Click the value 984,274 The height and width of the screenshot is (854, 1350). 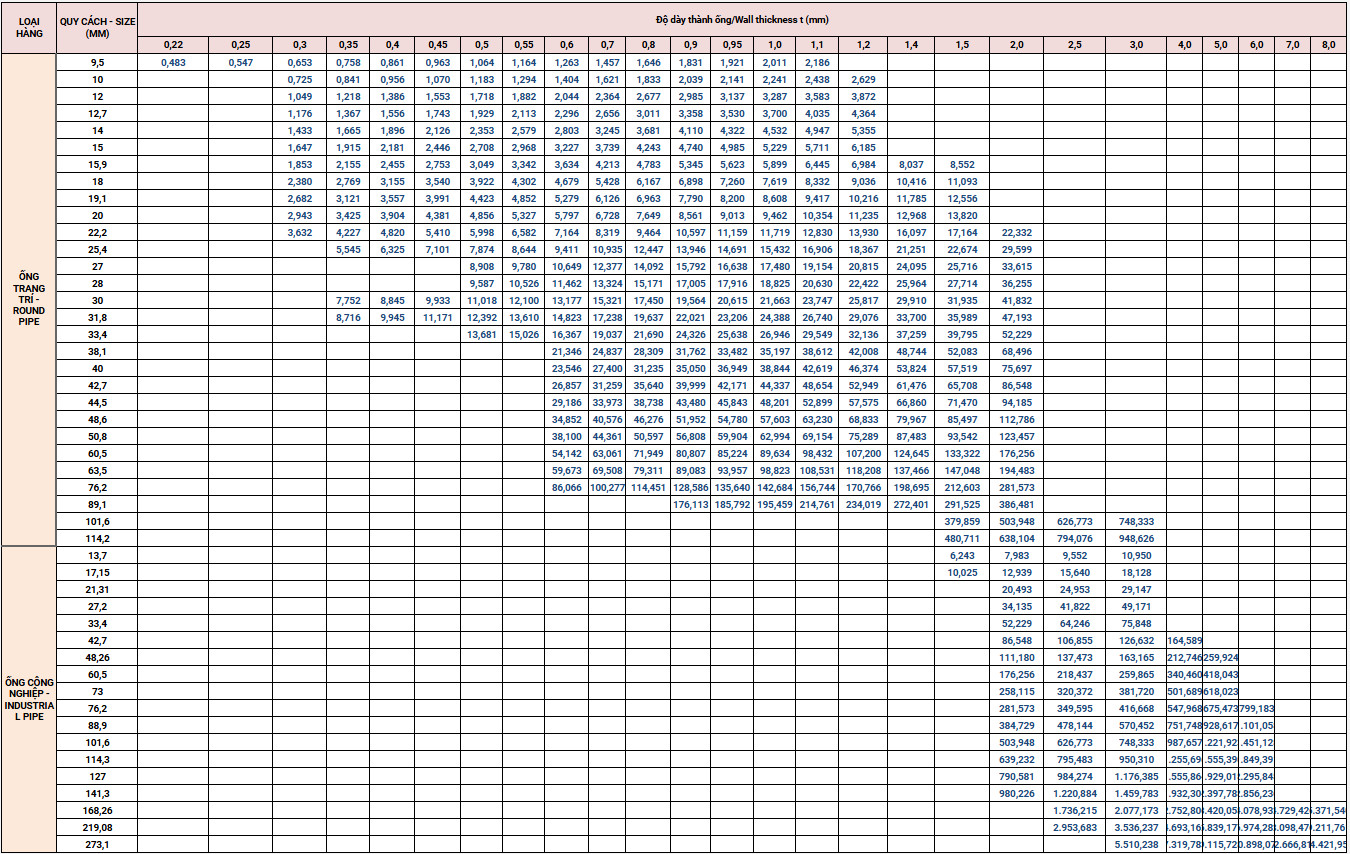(x=1074, y=776)
